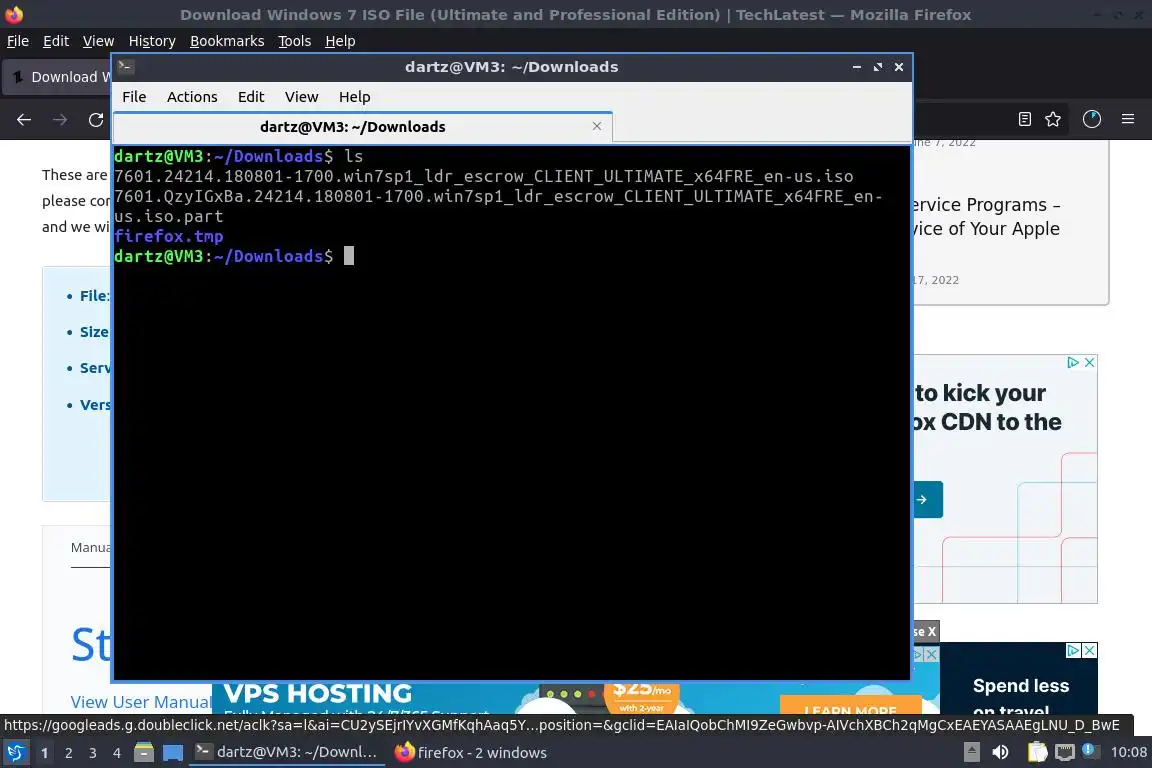Click the taskbar clock 10:08
The width and height of the screenshot is (1152, 768).
pos(1128,753)
